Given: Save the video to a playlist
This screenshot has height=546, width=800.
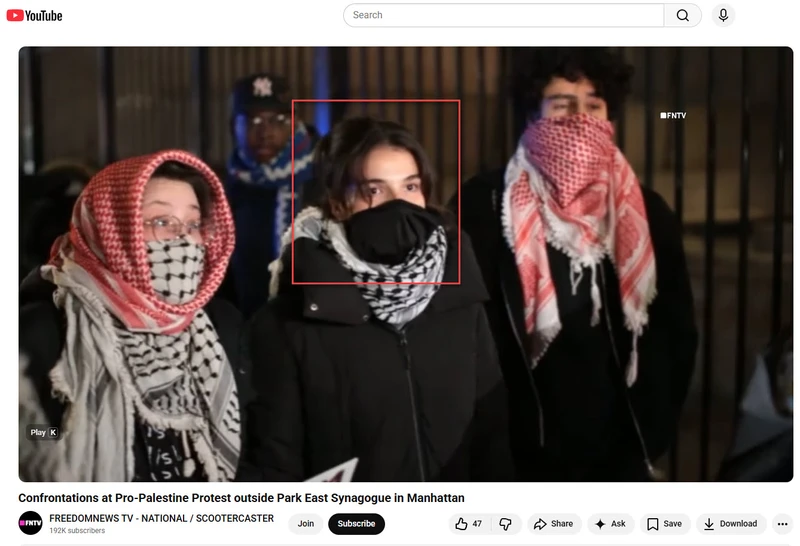Looking at the screenshot, I should (664, 524).
